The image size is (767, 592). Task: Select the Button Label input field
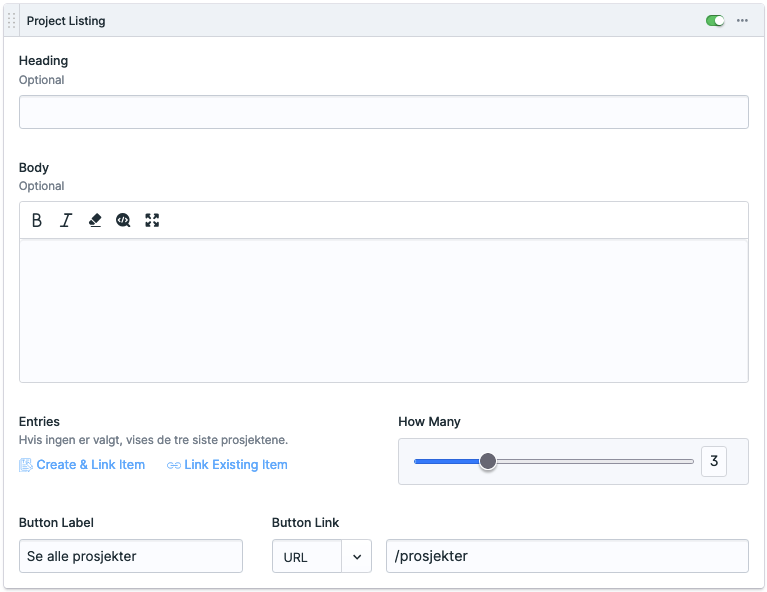point(130,556)
